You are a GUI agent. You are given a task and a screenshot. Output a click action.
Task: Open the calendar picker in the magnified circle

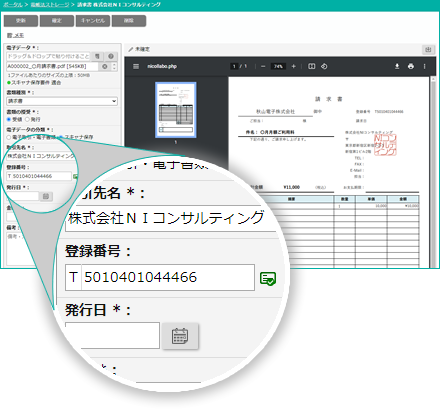(180, 336)
